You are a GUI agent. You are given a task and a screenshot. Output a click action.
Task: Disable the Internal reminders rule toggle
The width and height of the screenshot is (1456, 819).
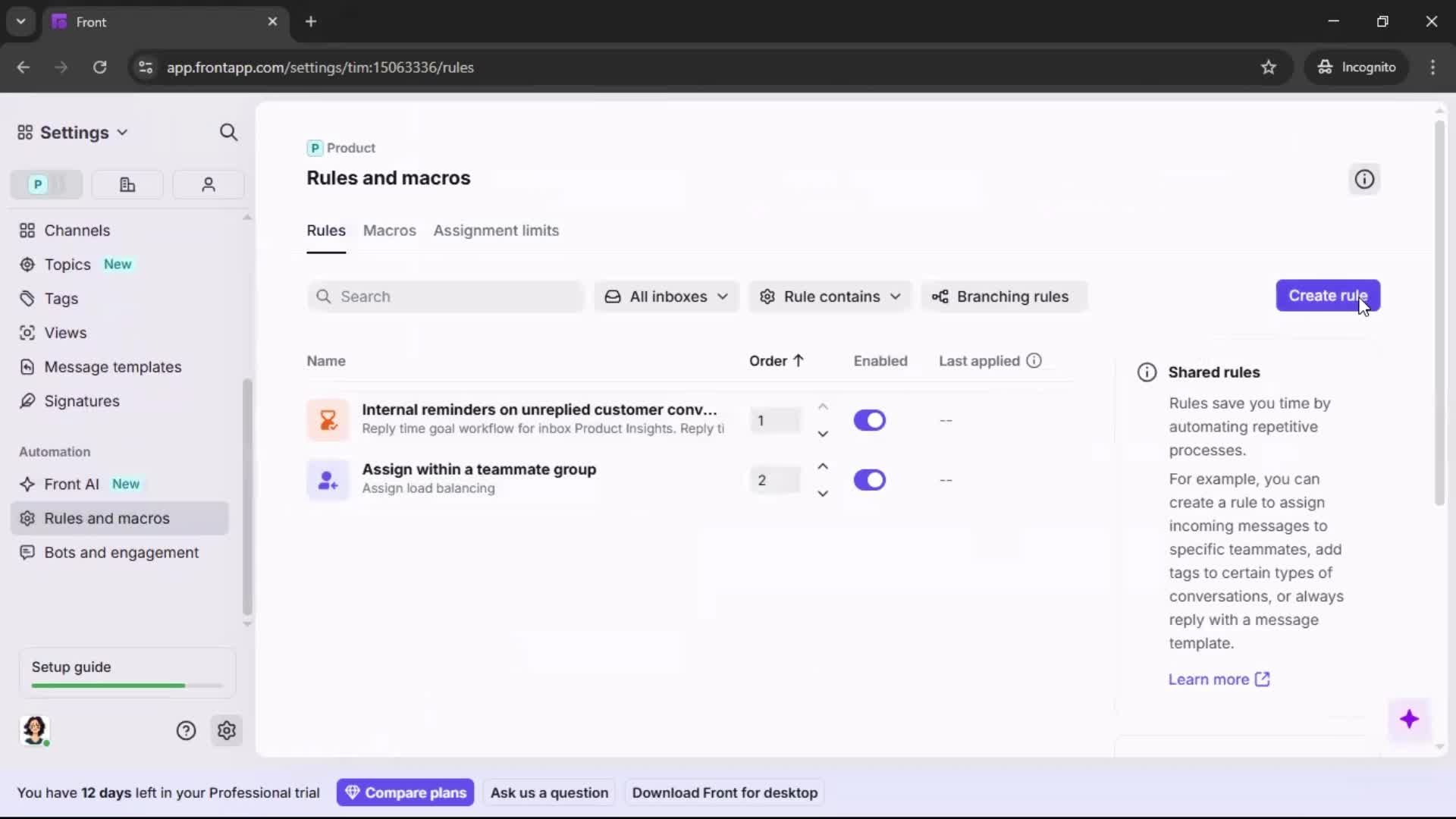pos(870,420)
